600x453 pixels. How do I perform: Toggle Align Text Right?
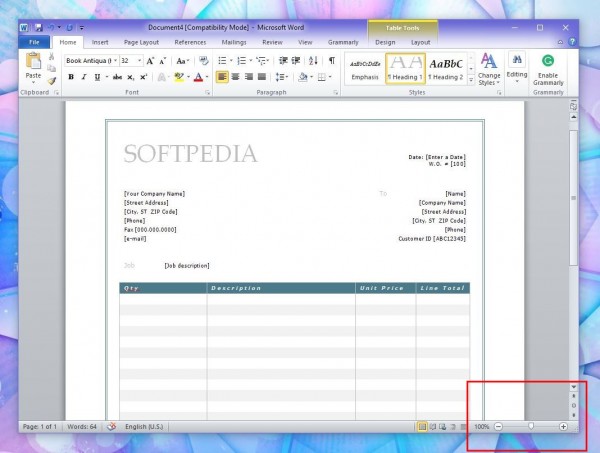249,77
